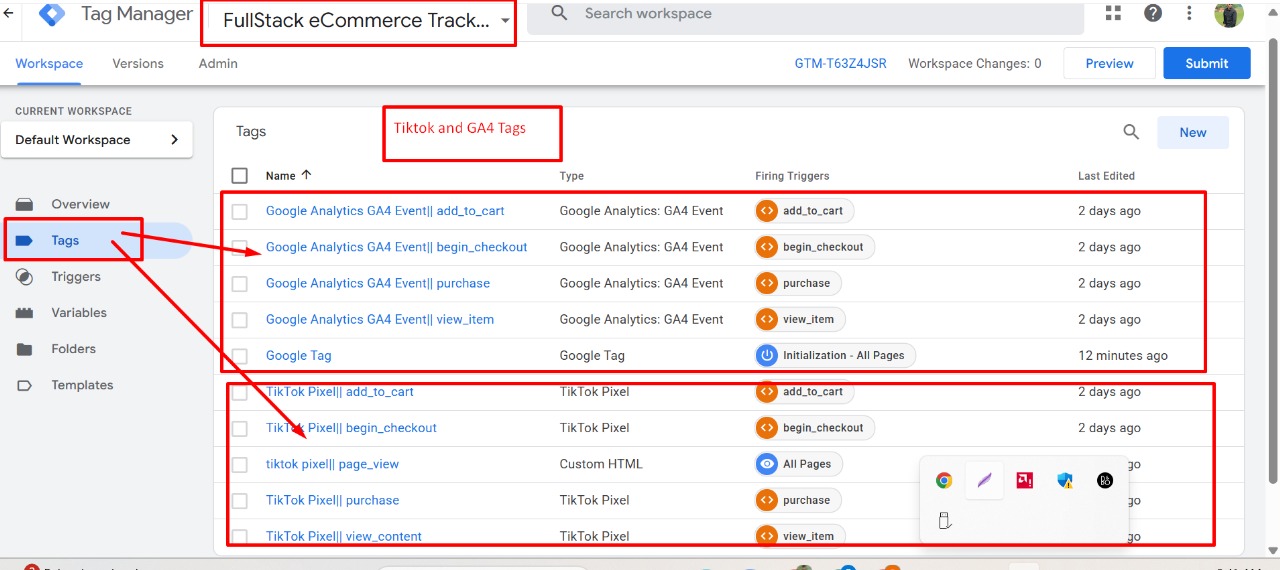Screen dimensions: 1280x570
Task: Select Triggers label in the left sidebar
Action: tap(76, 277)
